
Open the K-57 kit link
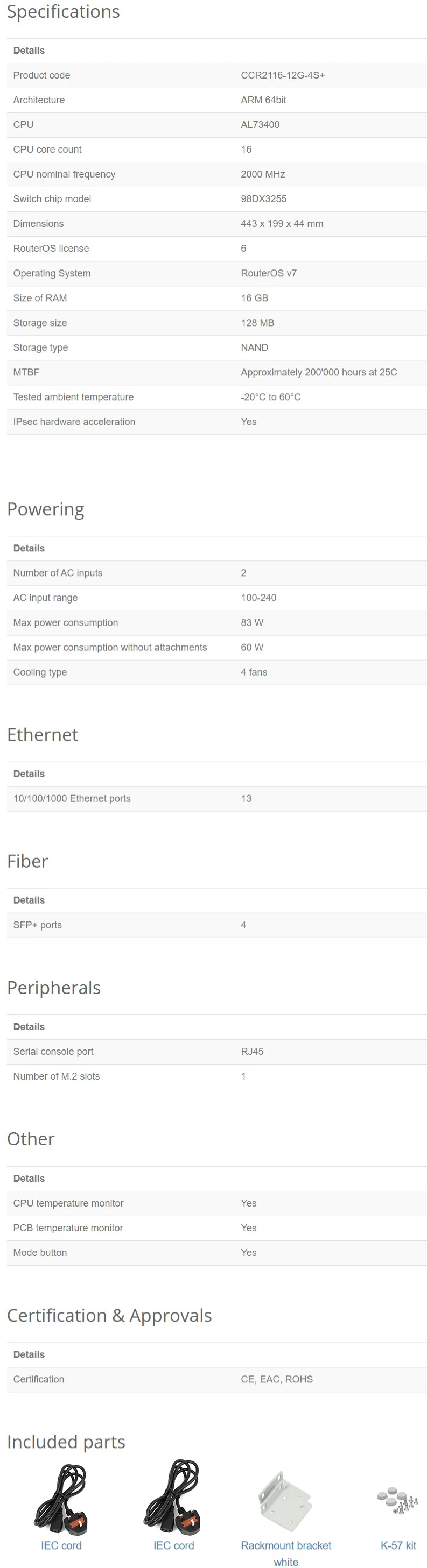pyautogui.click(x=398, y=1545)
